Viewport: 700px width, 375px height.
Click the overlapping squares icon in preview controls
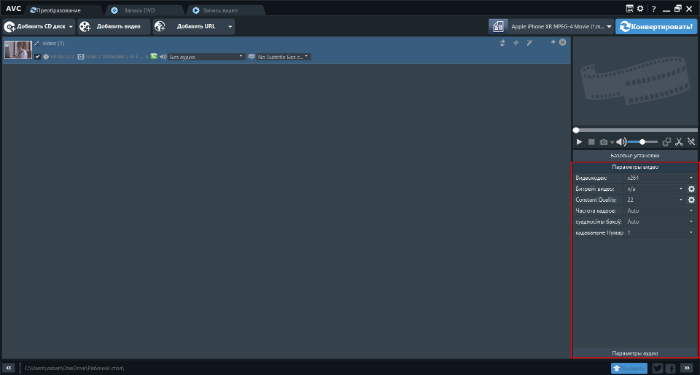(x=667, y=142)
